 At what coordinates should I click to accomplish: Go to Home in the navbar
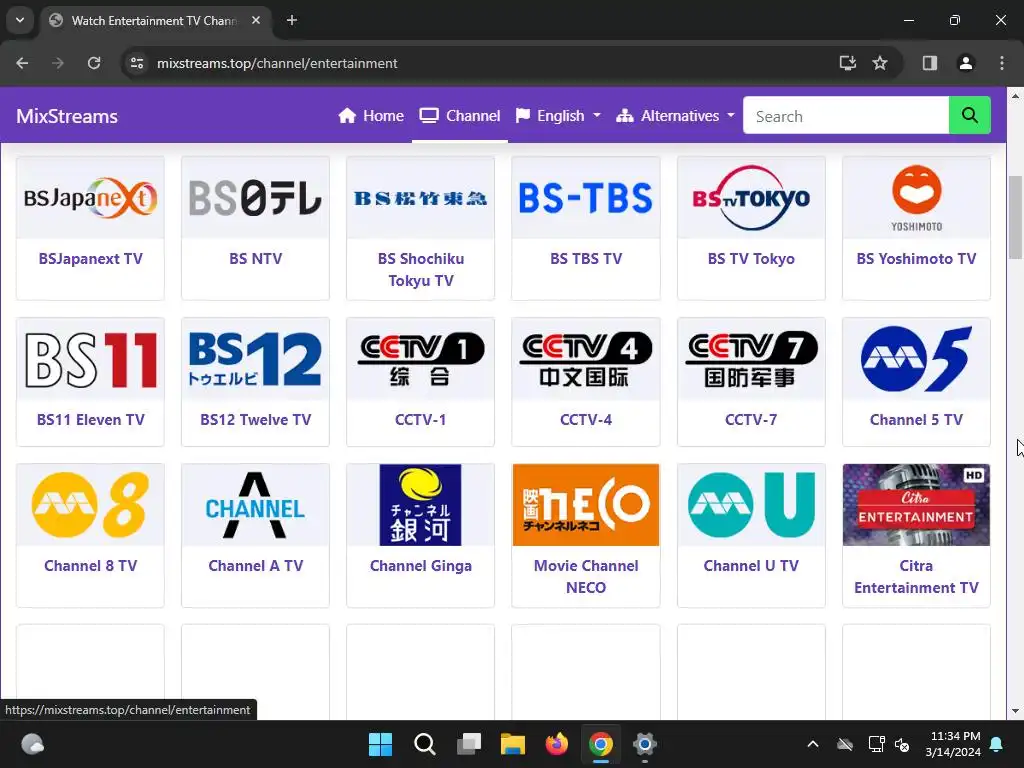(371, 116)
